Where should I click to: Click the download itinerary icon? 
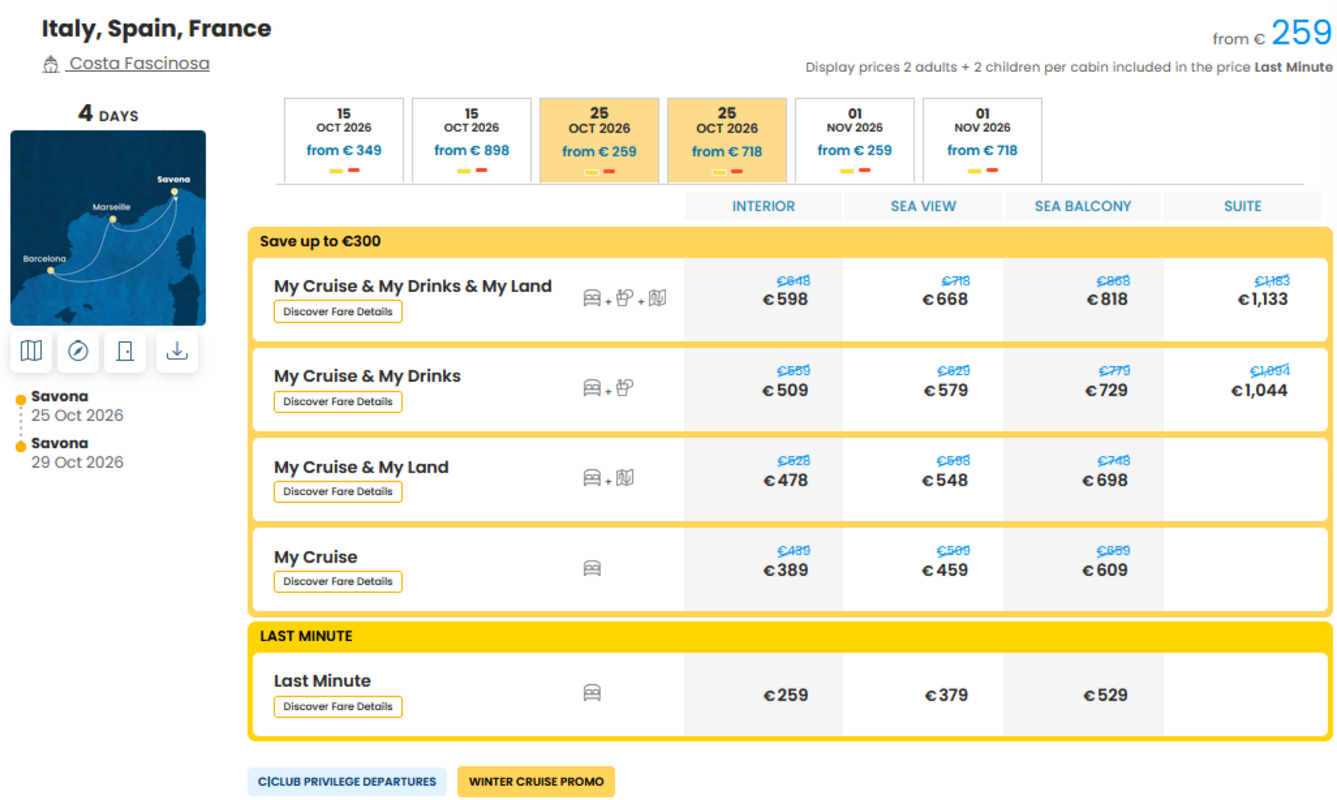[x=177, y=351]
